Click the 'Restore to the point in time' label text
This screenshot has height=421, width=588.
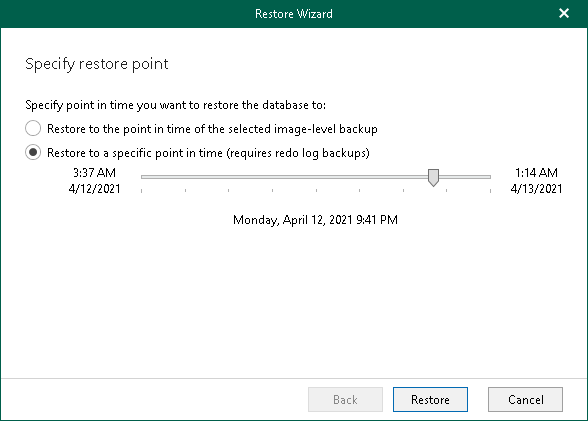pyautogui.click(x=212, y=129)
